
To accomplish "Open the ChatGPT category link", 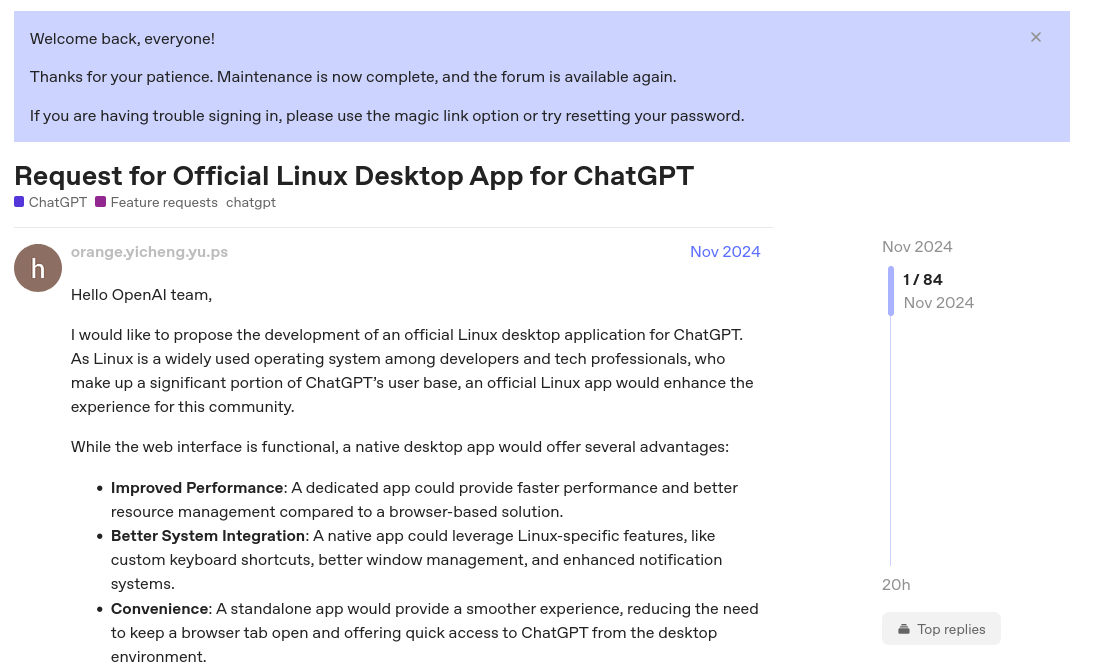I will 50,202.
